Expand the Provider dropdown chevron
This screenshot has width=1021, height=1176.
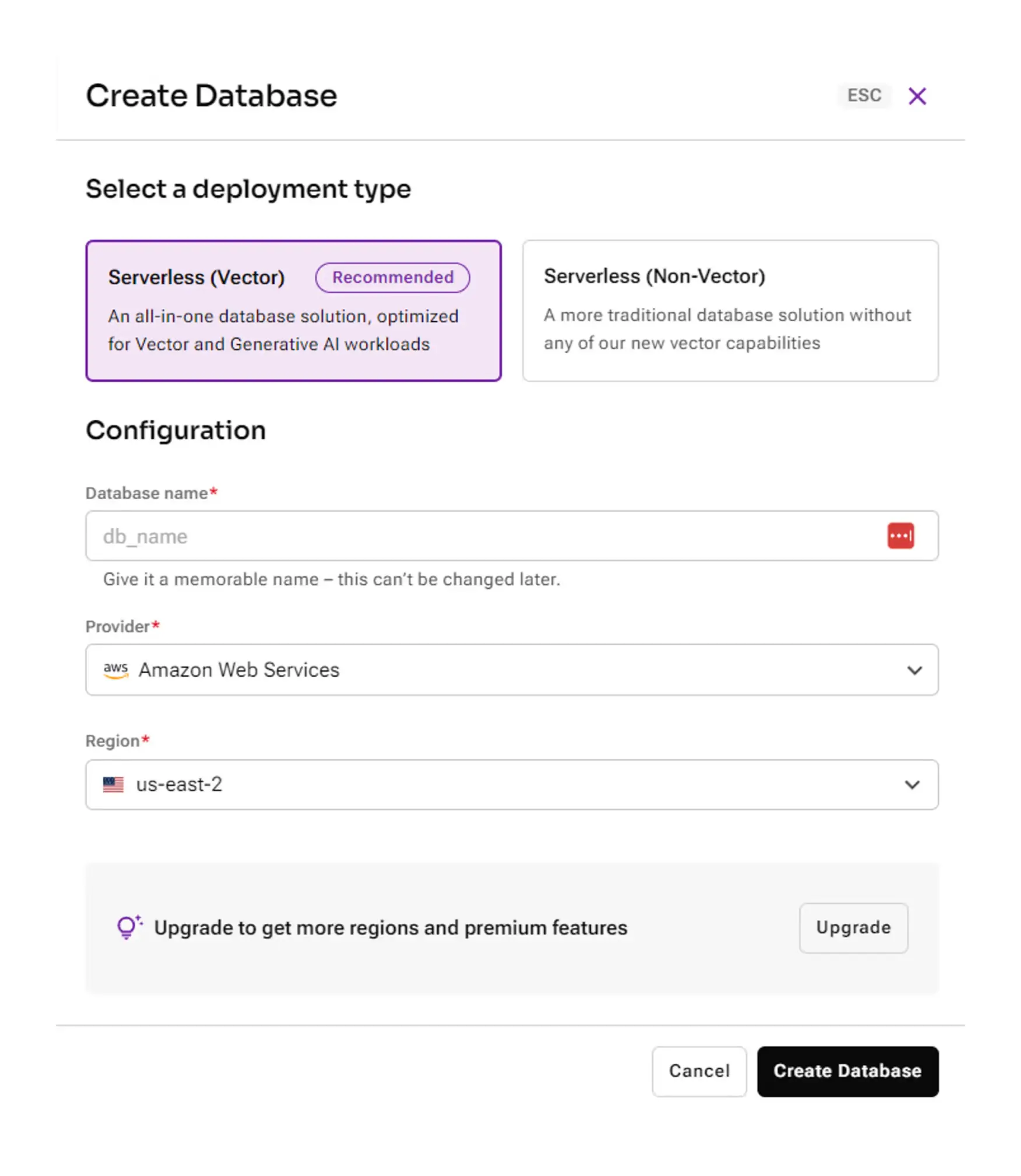click(x=914, y=670)
